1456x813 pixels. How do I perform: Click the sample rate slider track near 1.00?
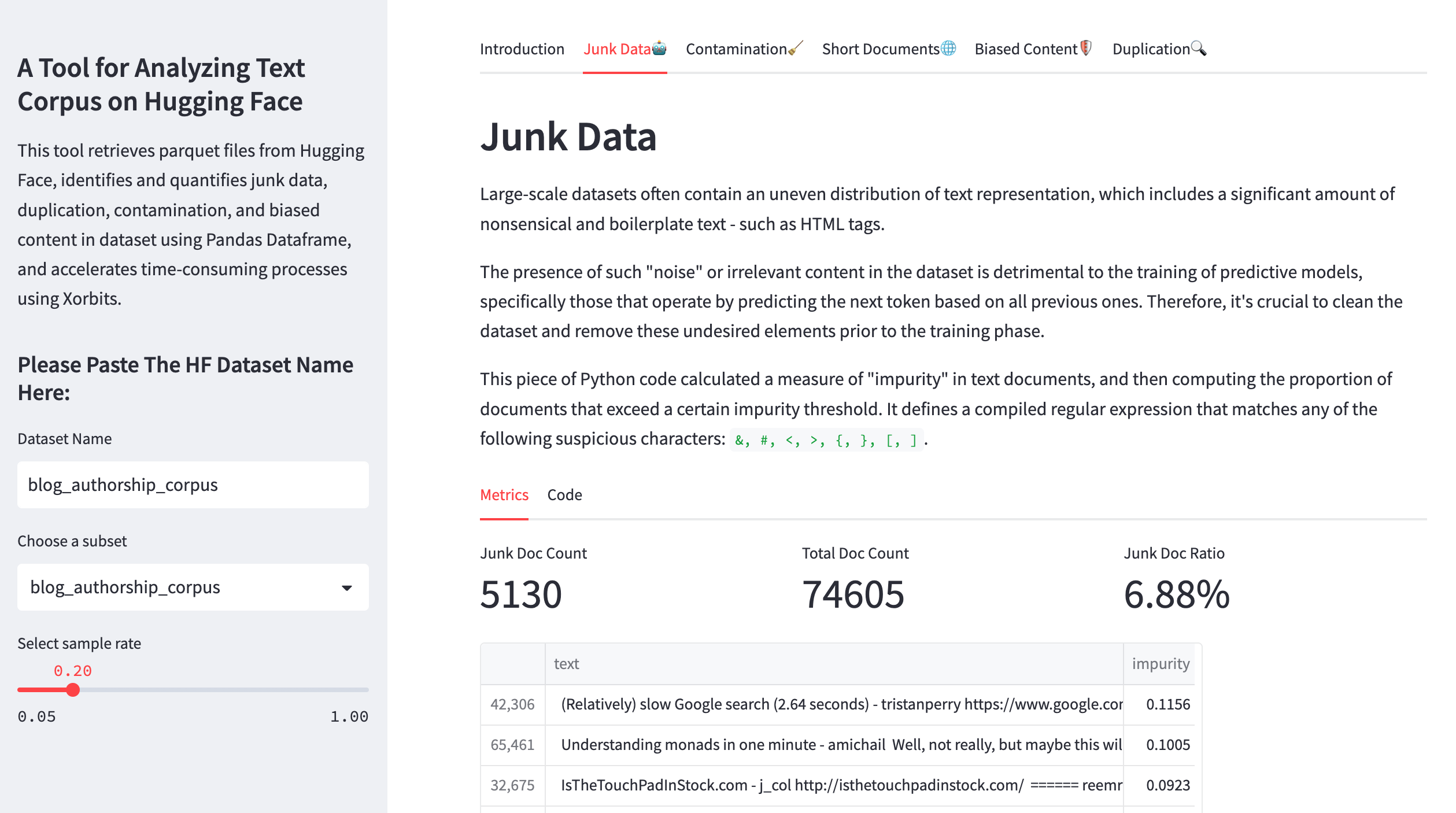(x=361, y=690)
